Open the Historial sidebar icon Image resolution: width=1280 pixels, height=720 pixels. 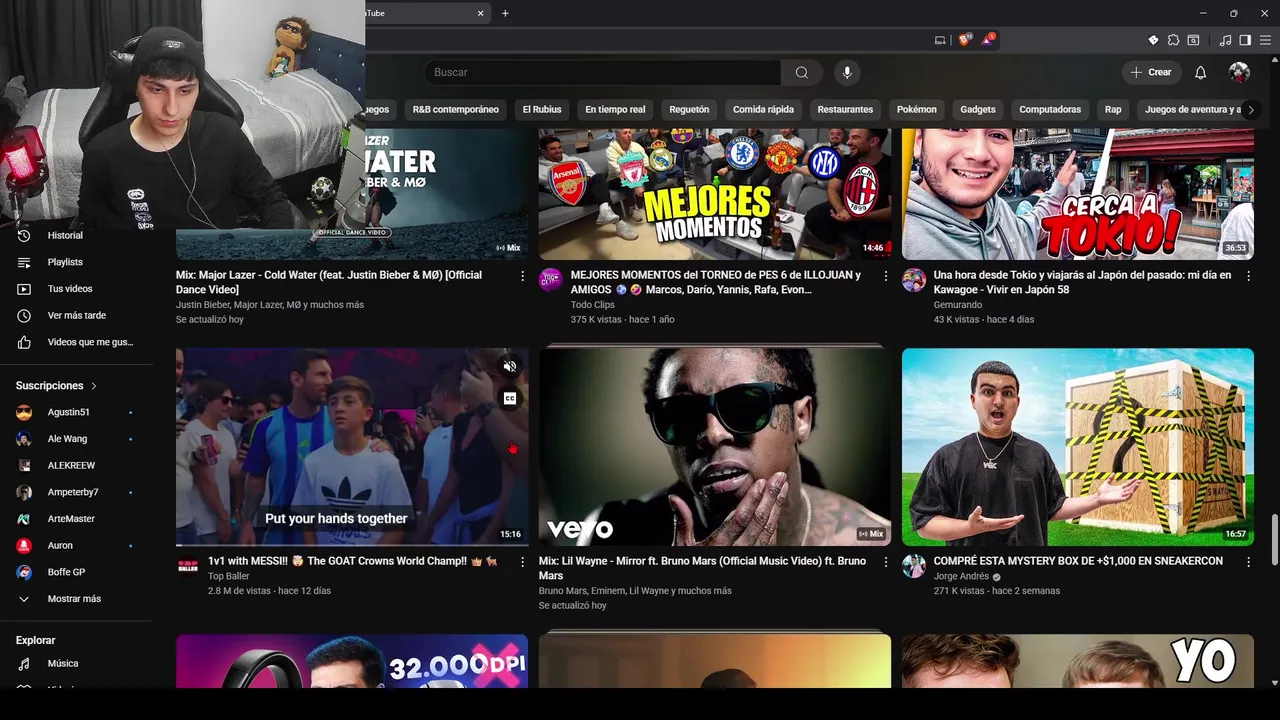pos(24,235)
